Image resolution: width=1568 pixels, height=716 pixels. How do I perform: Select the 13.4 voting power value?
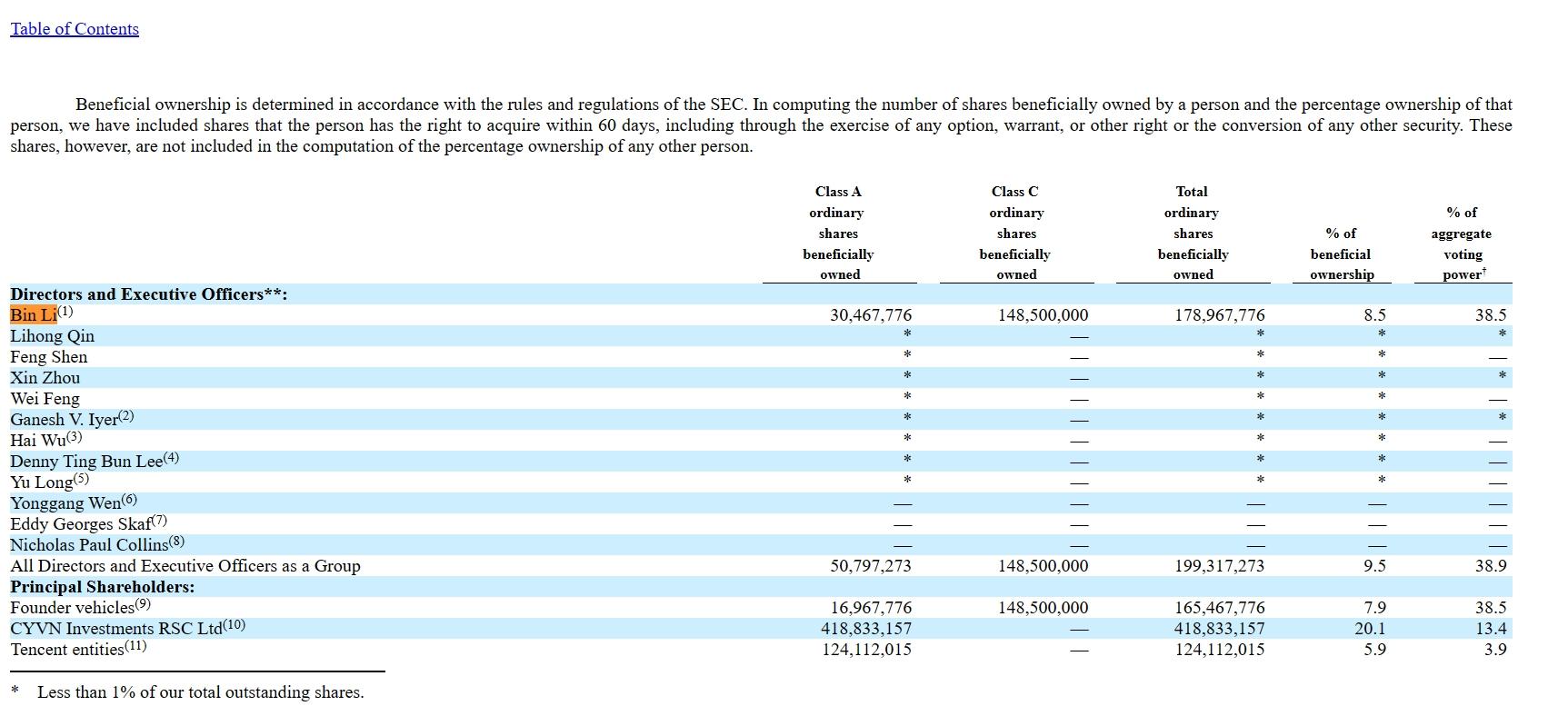pos(1491,629)
